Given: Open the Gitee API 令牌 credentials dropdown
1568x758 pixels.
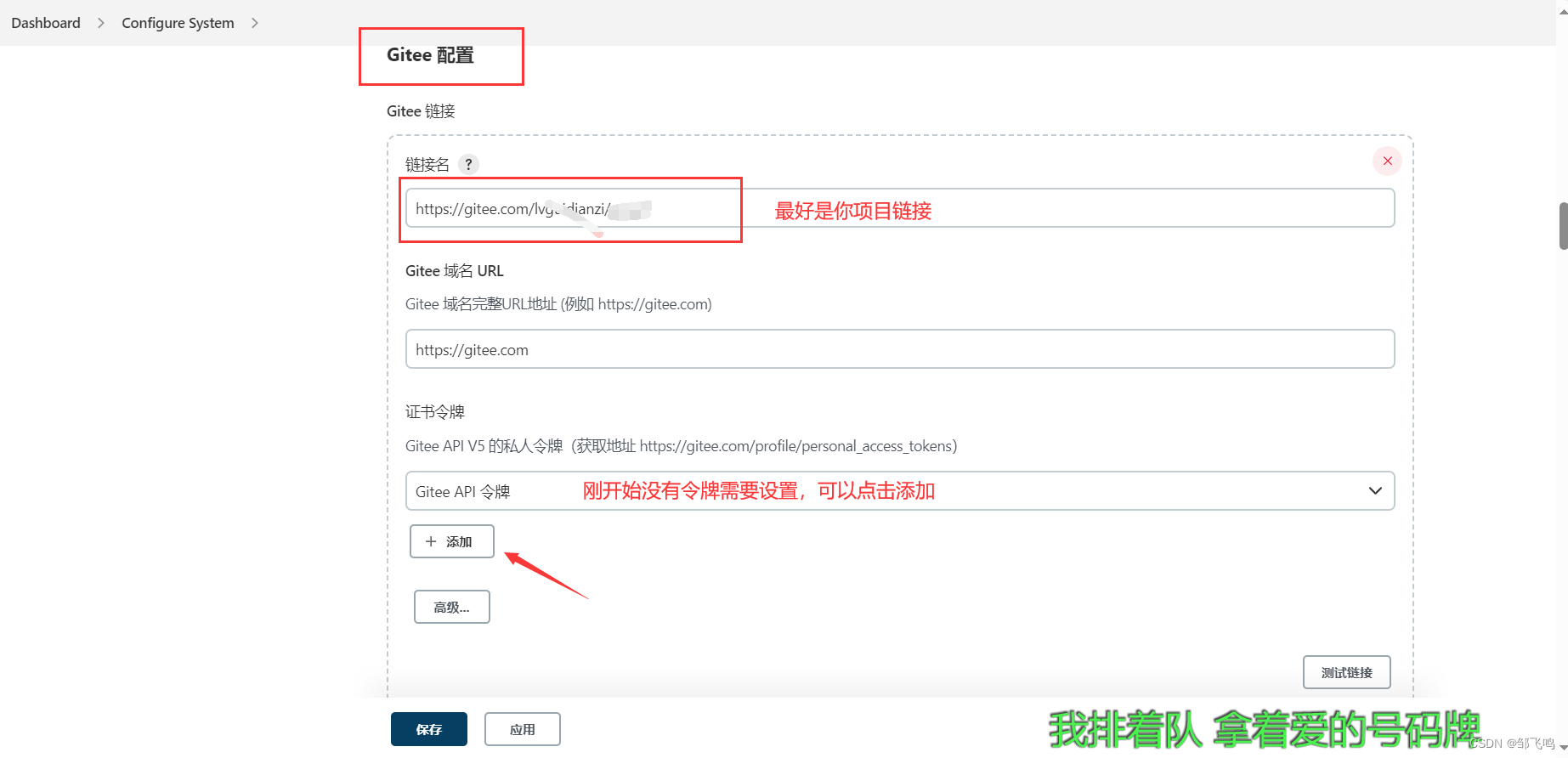Looking at the screenshot, I should [x=900, y=491].
